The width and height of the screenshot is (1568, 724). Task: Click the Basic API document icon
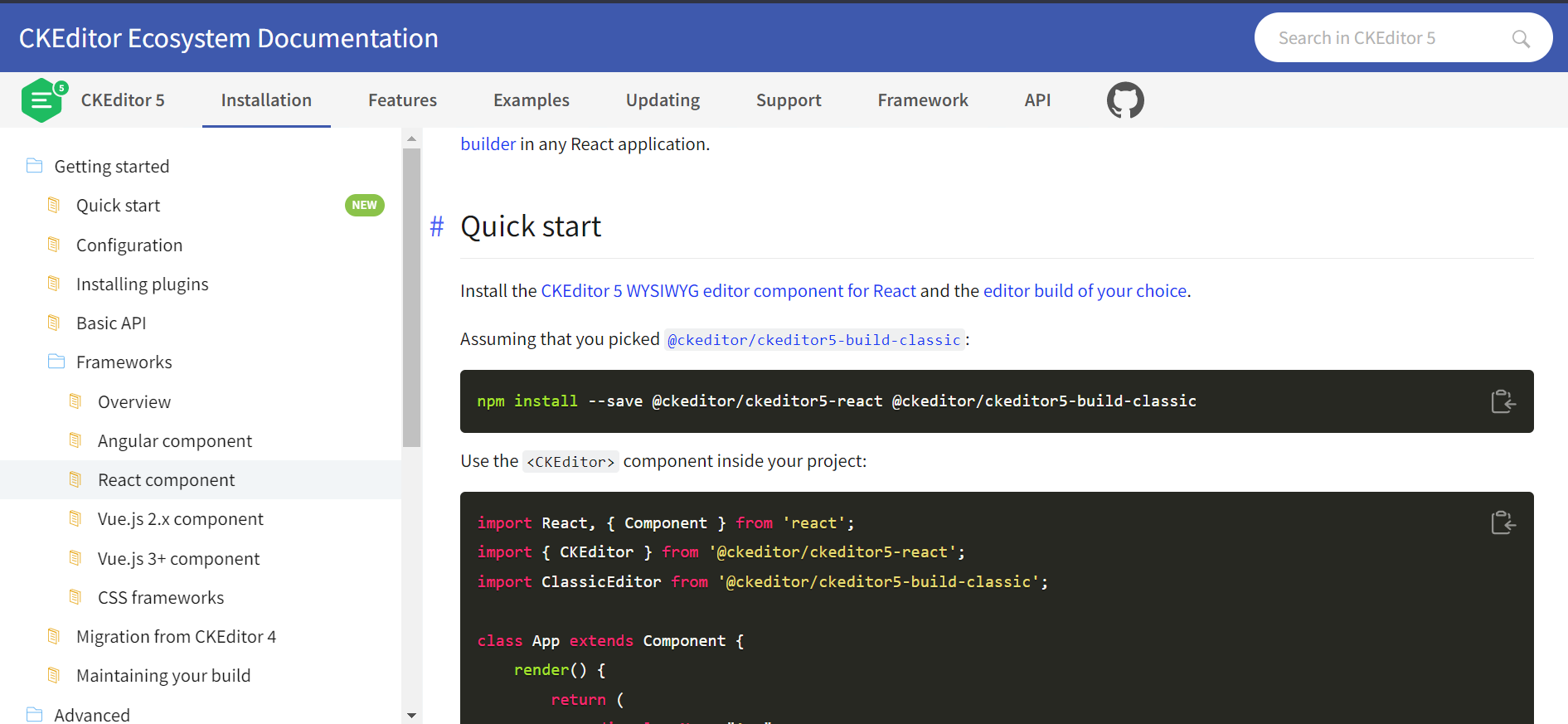54,323
